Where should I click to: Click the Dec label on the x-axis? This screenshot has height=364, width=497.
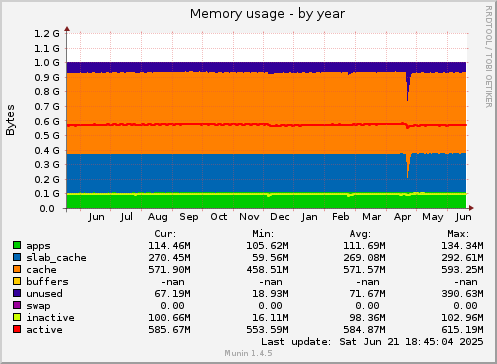[280, 217]
